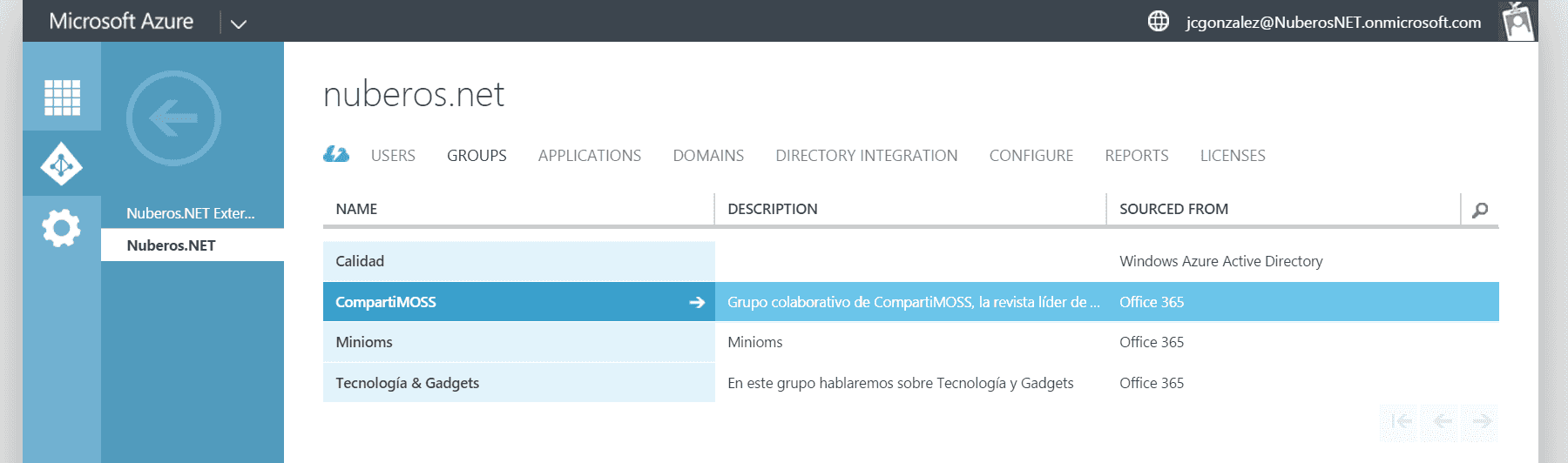Sort by NAME column header

356,209
